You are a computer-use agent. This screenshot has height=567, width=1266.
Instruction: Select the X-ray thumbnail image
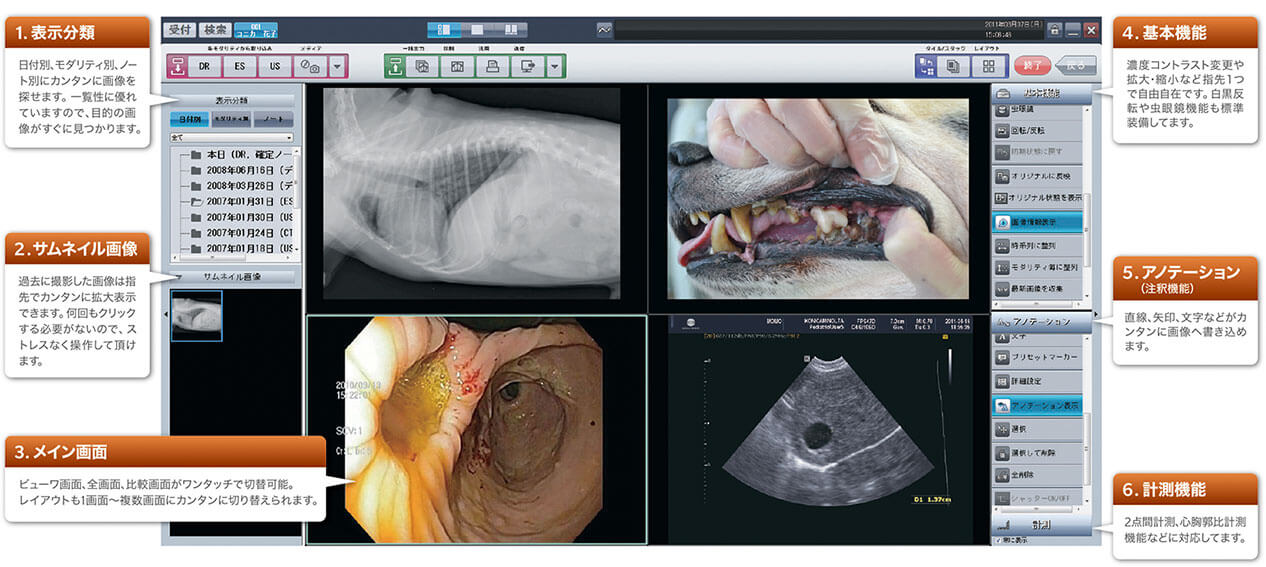(197, 316)
